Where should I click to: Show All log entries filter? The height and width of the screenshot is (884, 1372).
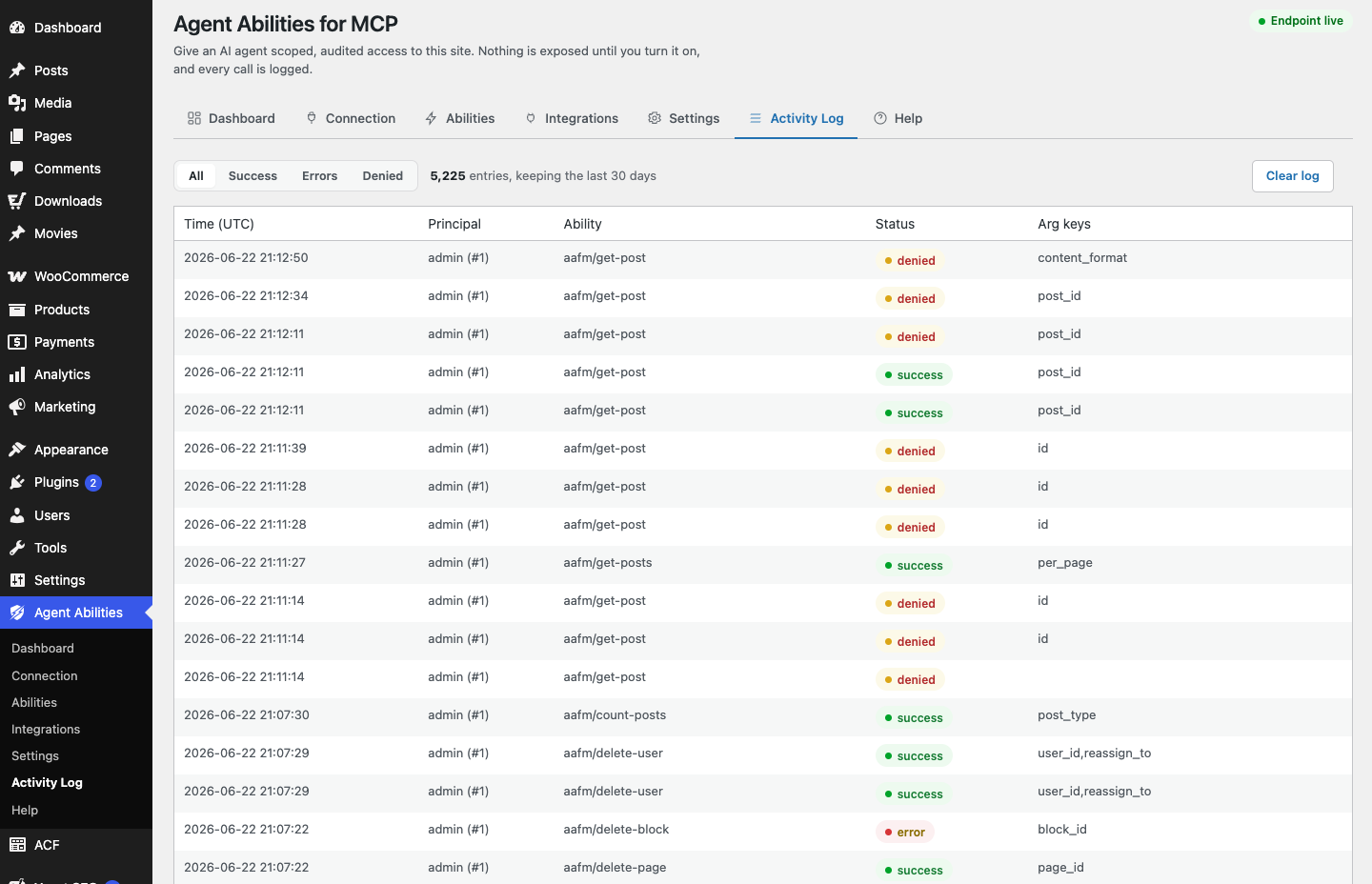pyautogui.click(x=196, y=176)
